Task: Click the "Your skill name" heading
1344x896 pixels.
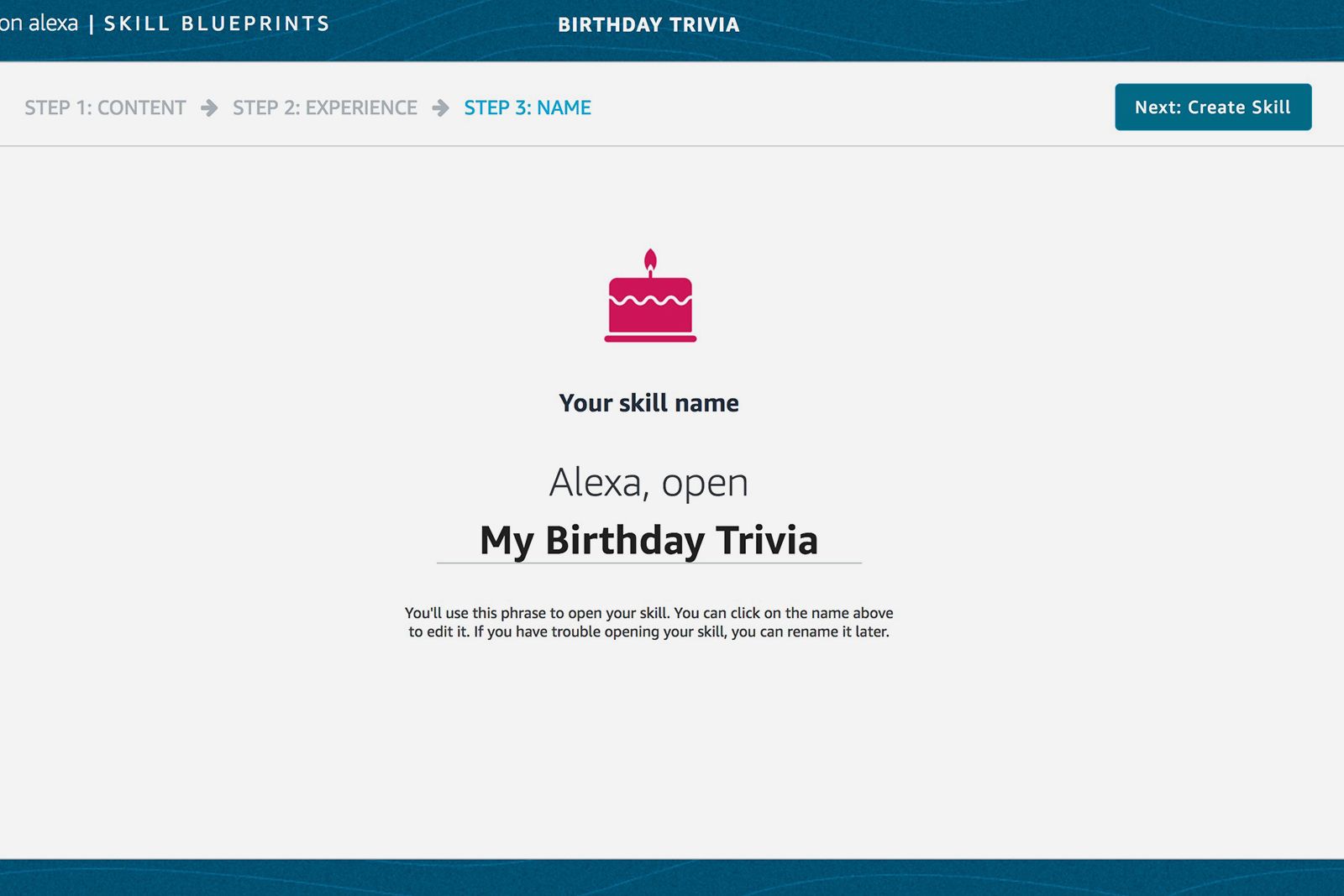Action: [x=648, y=403]
